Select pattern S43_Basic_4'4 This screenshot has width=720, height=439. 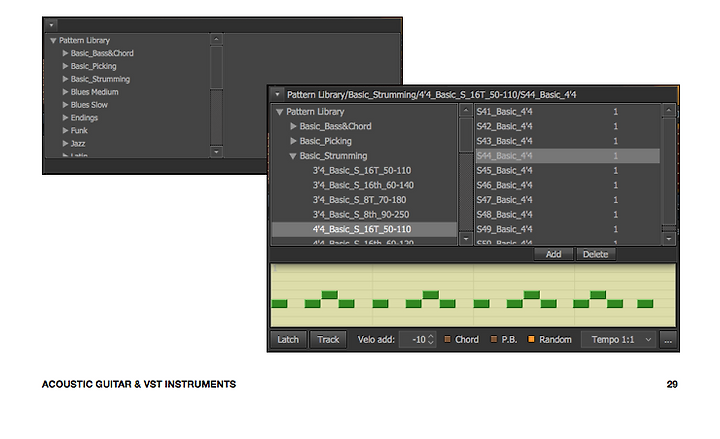(x=568, y=141)
